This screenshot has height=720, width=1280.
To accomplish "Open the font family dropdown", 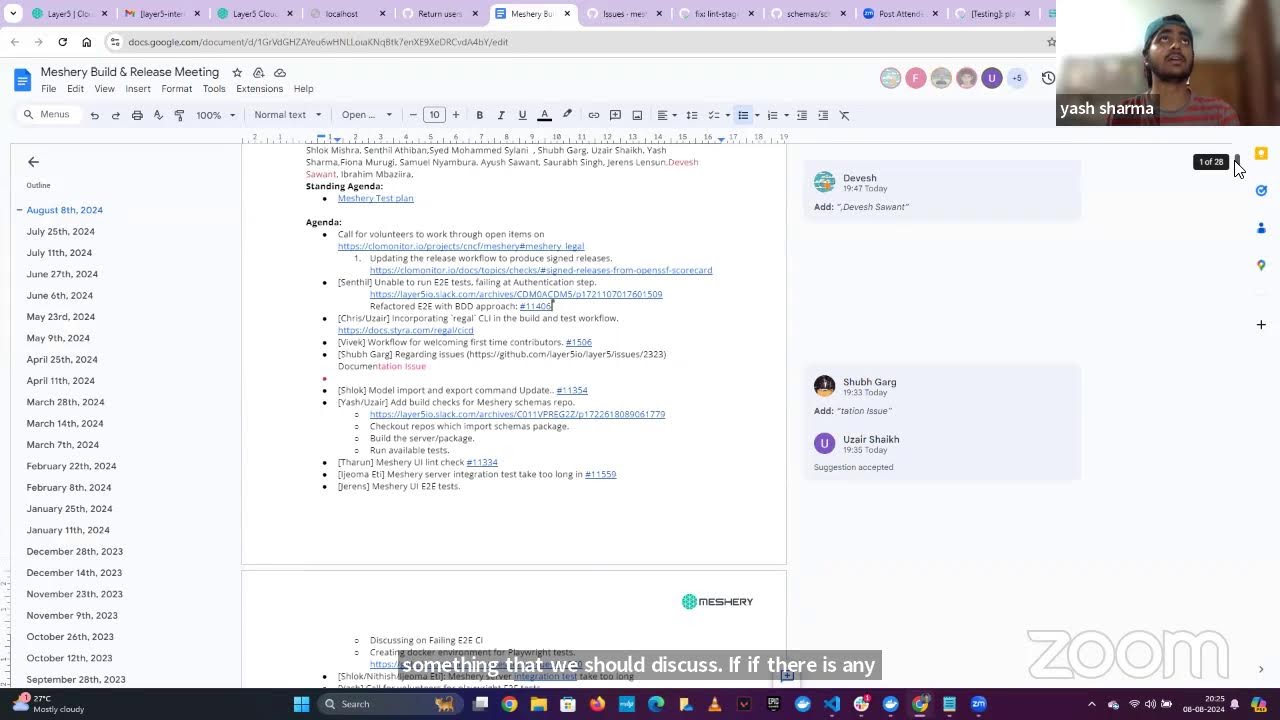I will (367, 115).
